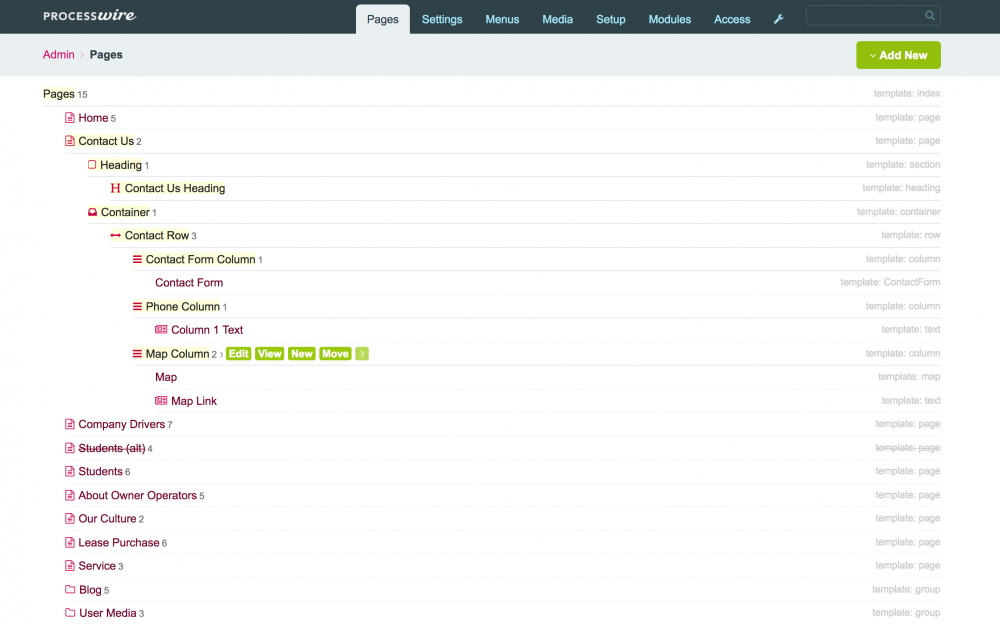This screenshot has width=1000, height=624.
Task: Click the arrow icon beside Contact Row
Action: pos(115,236)
